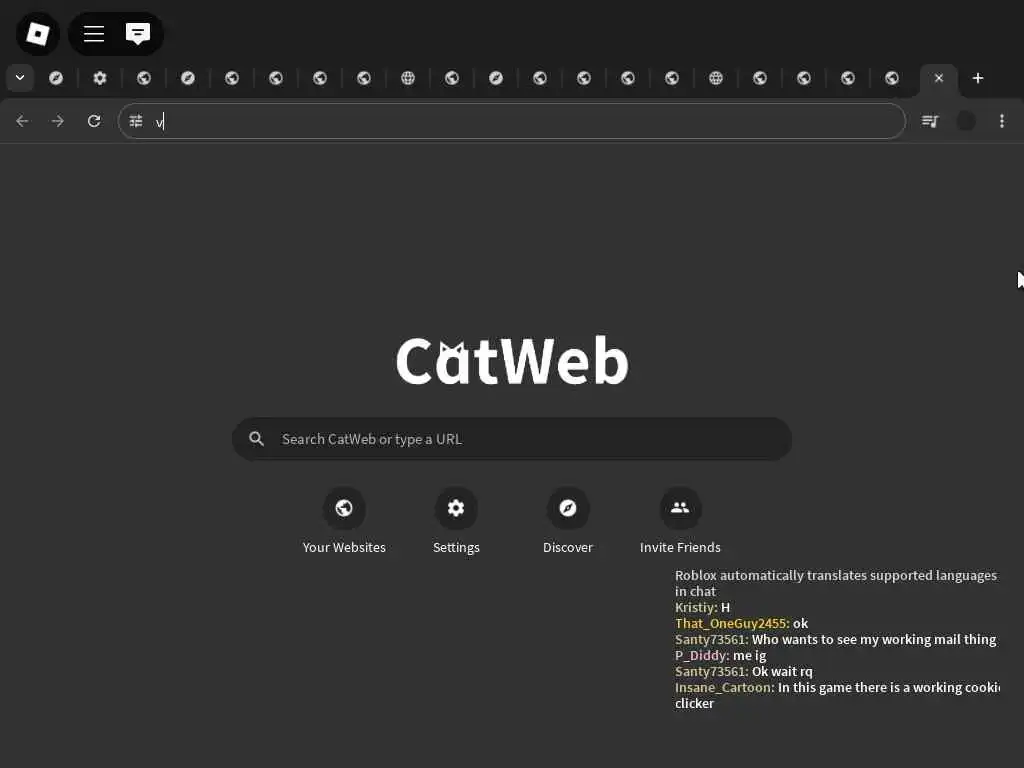Open a new tab with plus button
The image size is (1024, 768).
[978, 78]
